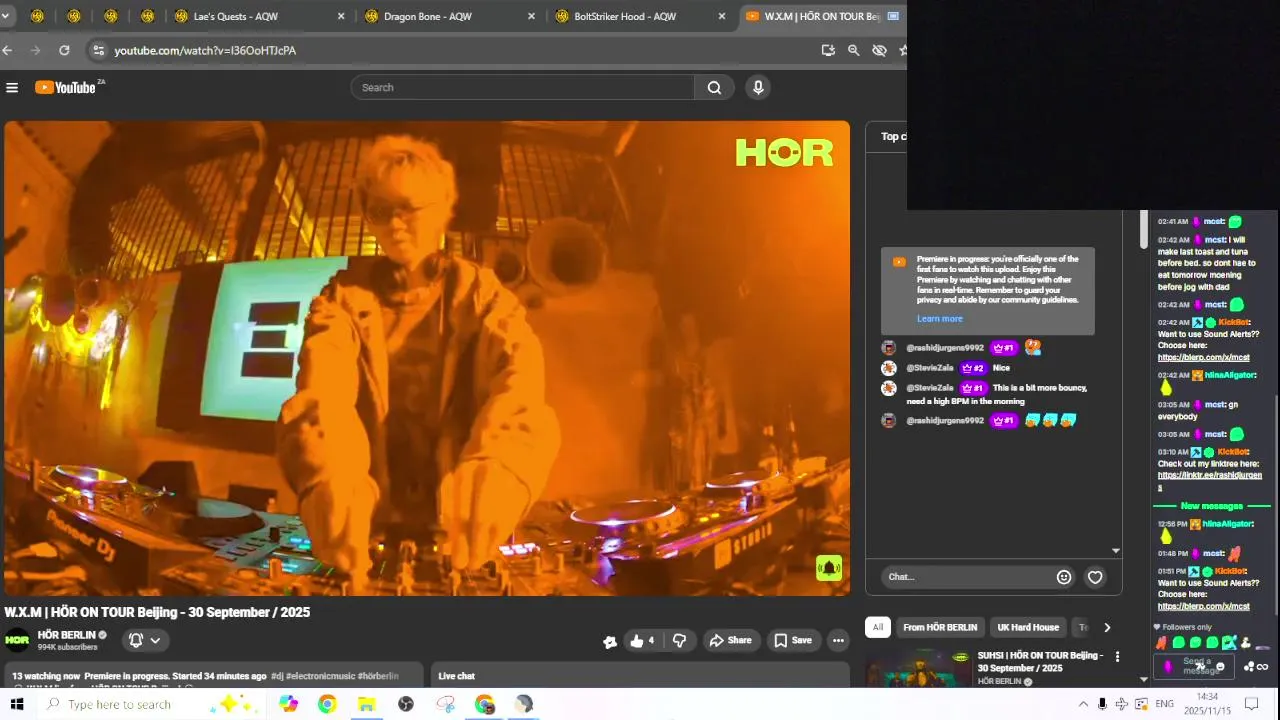Select the From HÖR BERLIN chip
The height and width of the screenshot is (720, 1280).
pyautogui.click(x=940, y=627)
